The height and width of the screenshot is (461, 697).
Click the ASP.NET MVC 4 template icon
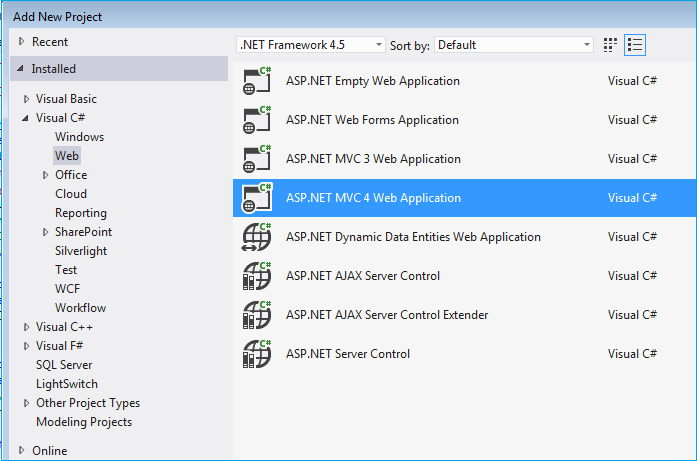(x=258, y=199)
